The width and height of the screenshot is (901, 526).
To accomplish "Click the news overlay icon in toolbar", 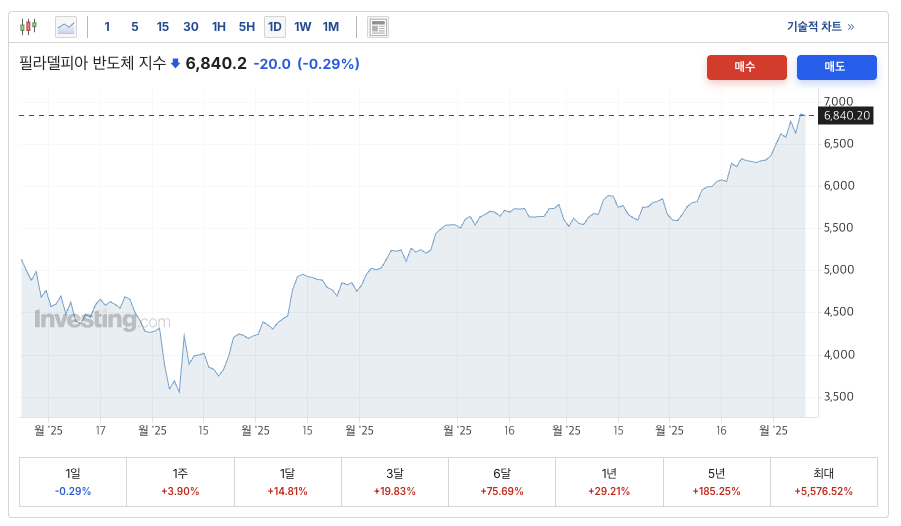I will pos(378,27).
